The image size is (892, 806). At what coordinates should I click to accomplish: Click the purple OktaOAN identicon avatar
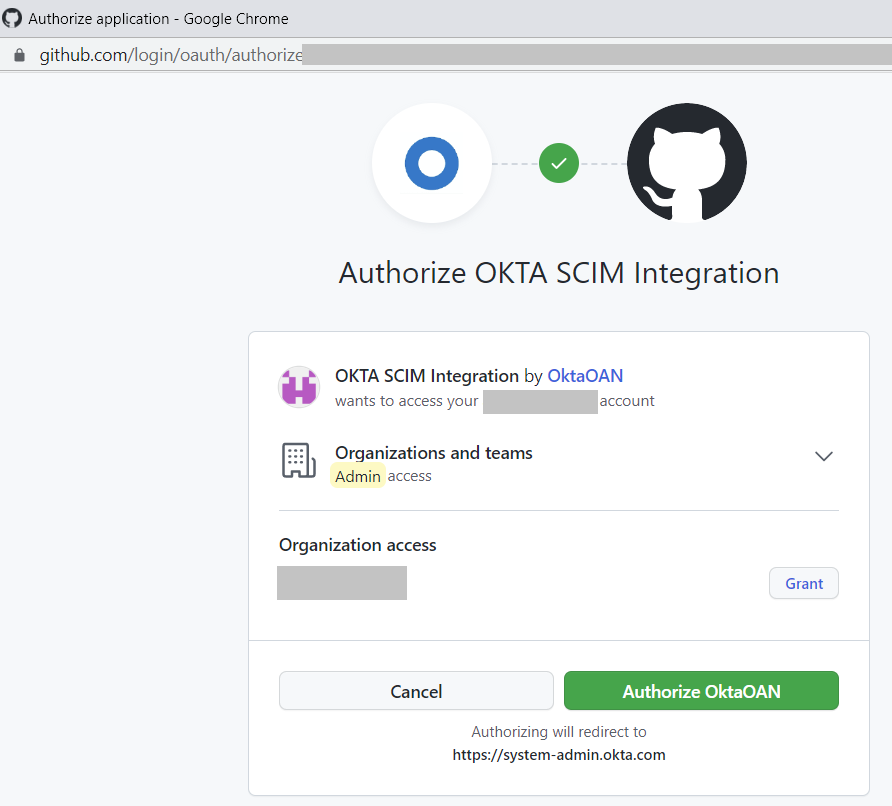pos(298,387)
